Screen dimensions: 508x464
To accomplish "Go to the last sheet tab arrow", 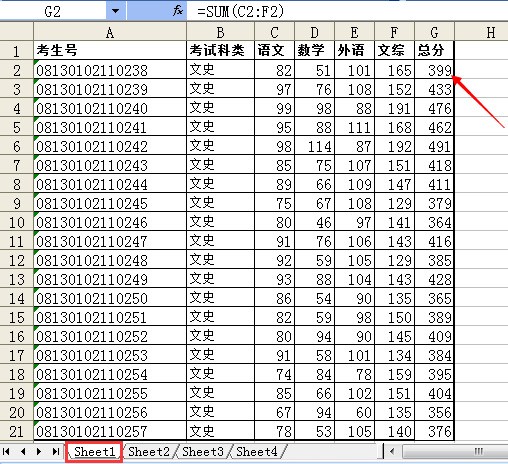I will pos(56,452).
